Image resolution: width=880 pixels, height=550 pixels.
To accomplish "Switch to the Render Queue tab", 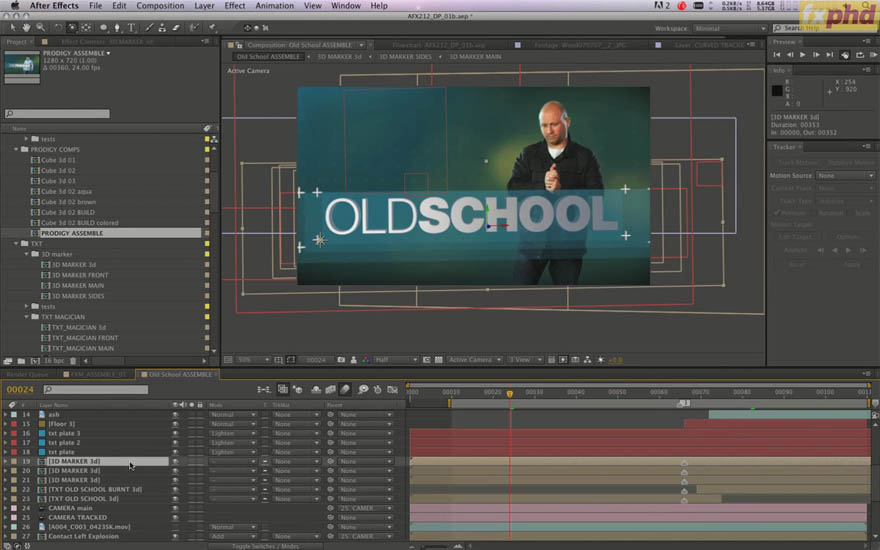I will [x=28, y=374].
